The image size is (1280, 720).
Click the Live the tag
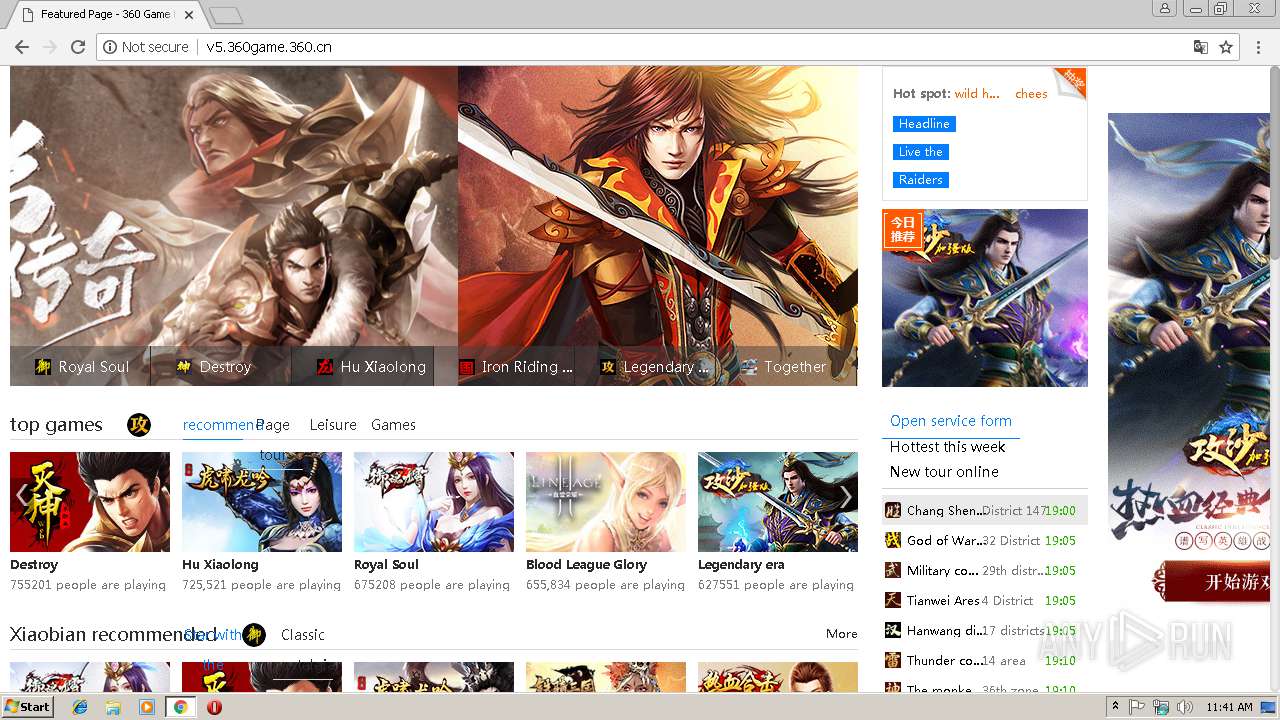[921, 152]
